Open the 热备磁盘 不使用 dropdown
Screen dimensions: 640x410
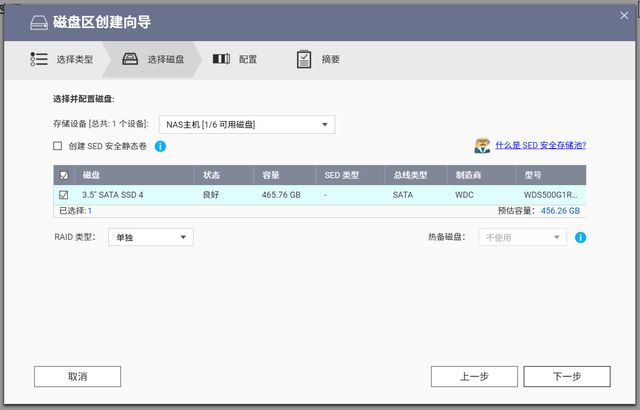pyautogui.click(x=522, y=237)
